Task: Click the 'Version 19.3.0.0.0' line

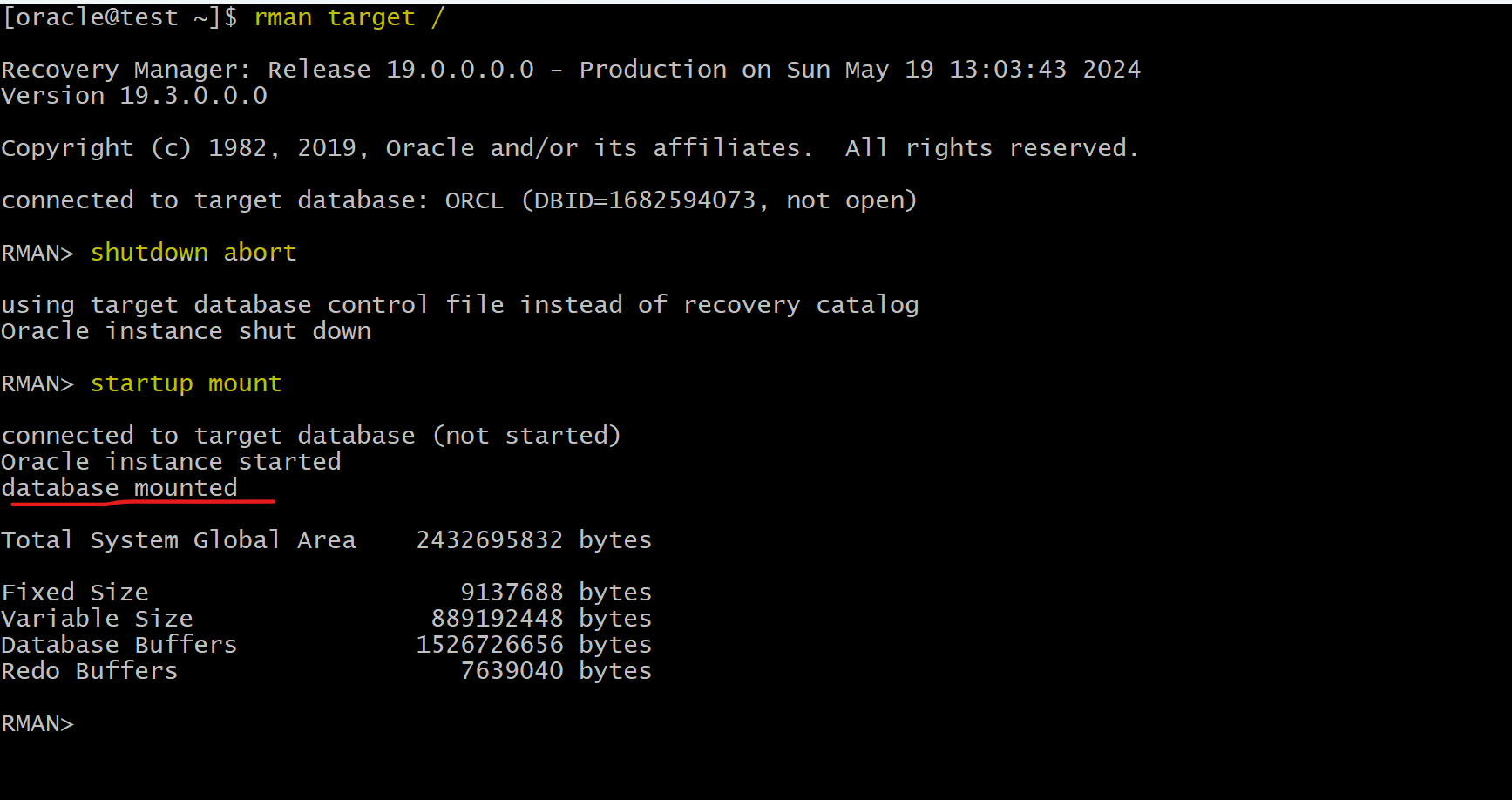Action: [134, 96]
